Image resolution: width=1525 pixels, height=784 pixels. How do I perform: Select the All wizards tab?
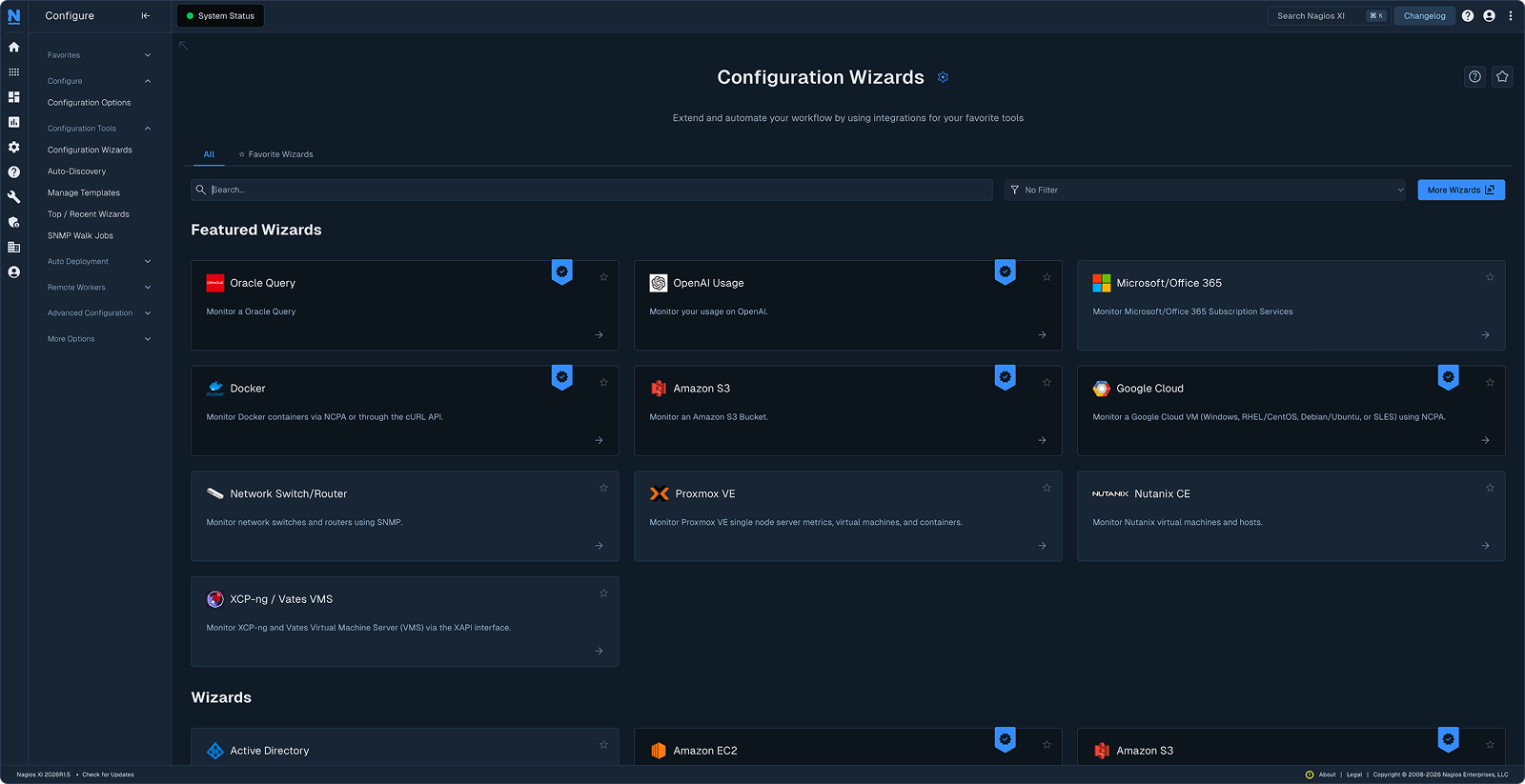pos(209,154)
